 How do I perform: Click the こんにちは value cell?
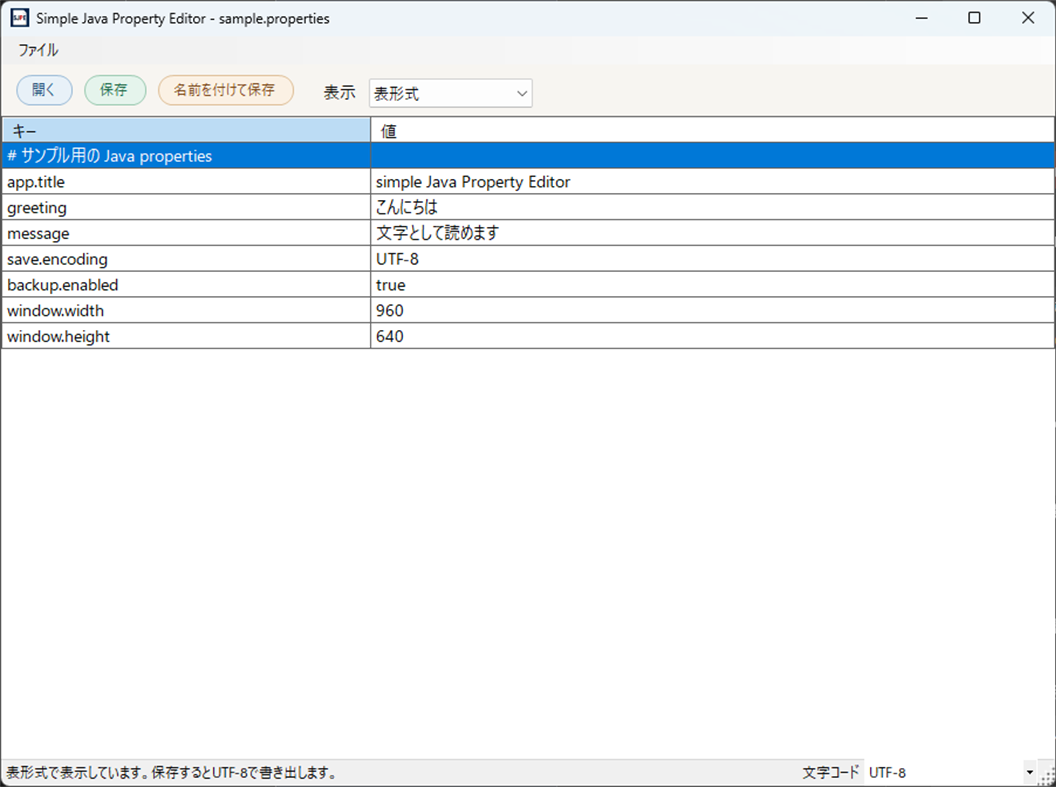click(712, 207)
